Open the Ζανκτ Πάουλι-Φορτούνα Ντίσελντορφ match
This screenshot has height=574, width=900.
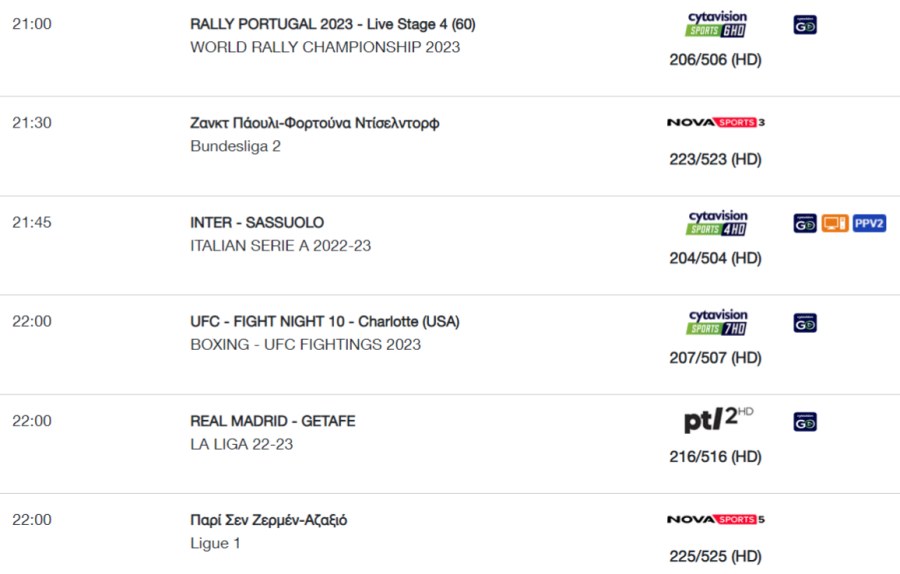click(315, 123)
